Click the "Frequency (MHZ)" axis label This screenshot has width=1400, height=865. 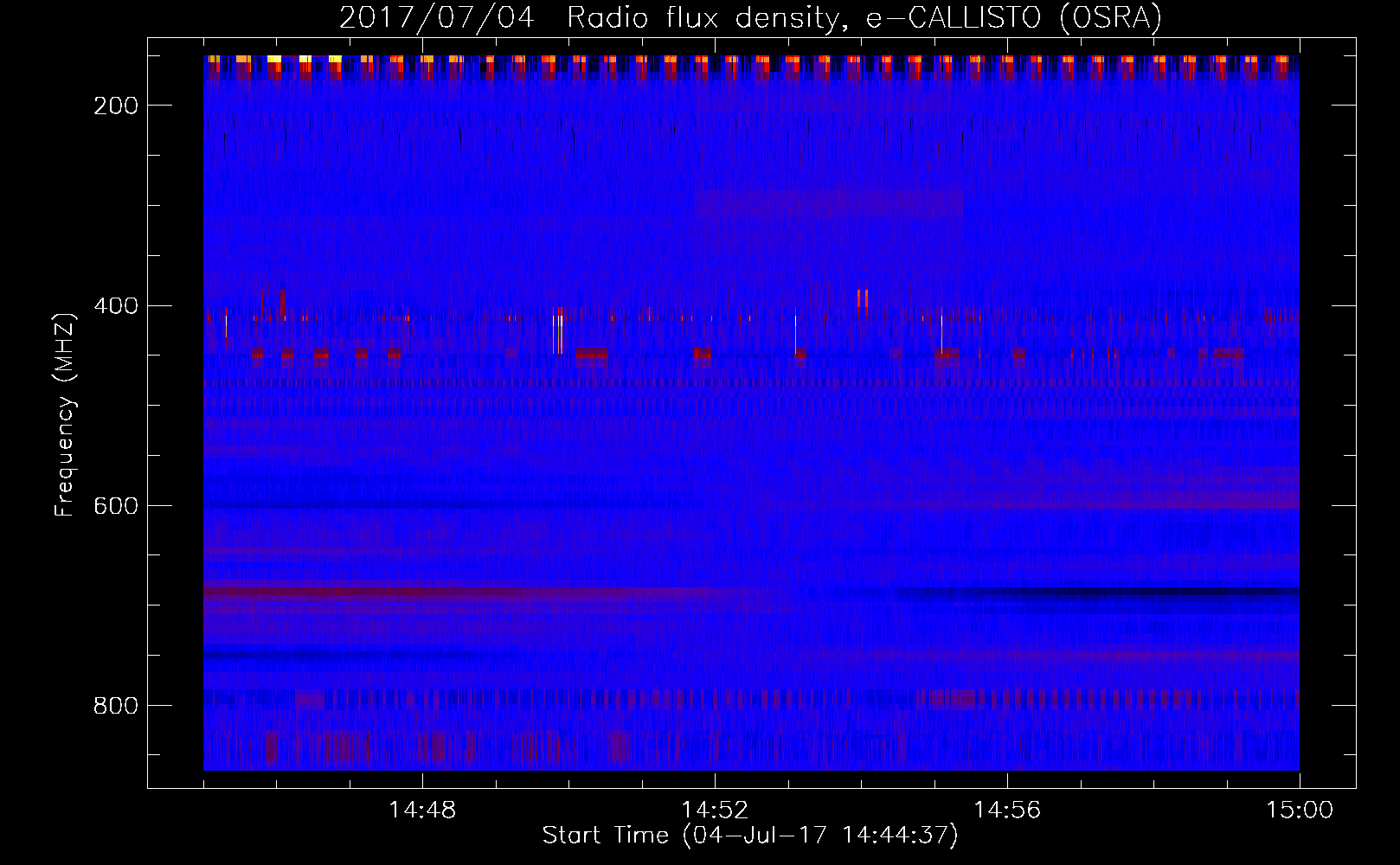tap(65, 414)
